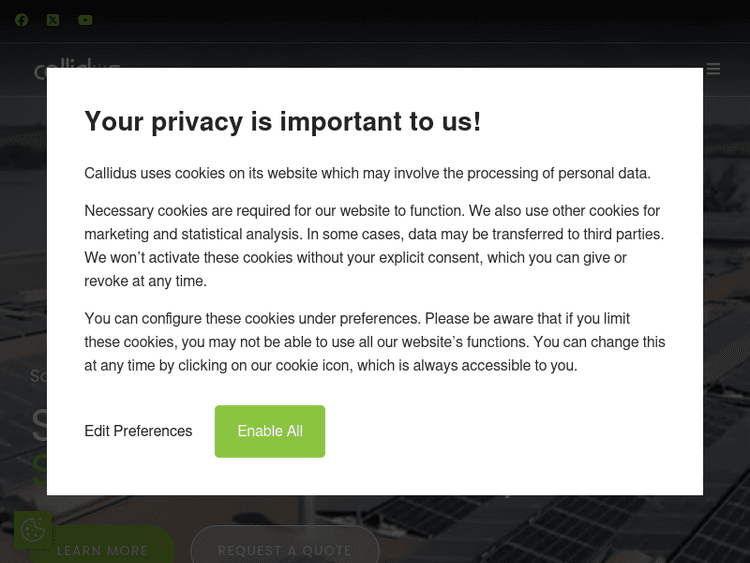The height and width of the screenshot is (563, 750).
Task: Click Enable All cookies button
Action: tap(270, 431)
